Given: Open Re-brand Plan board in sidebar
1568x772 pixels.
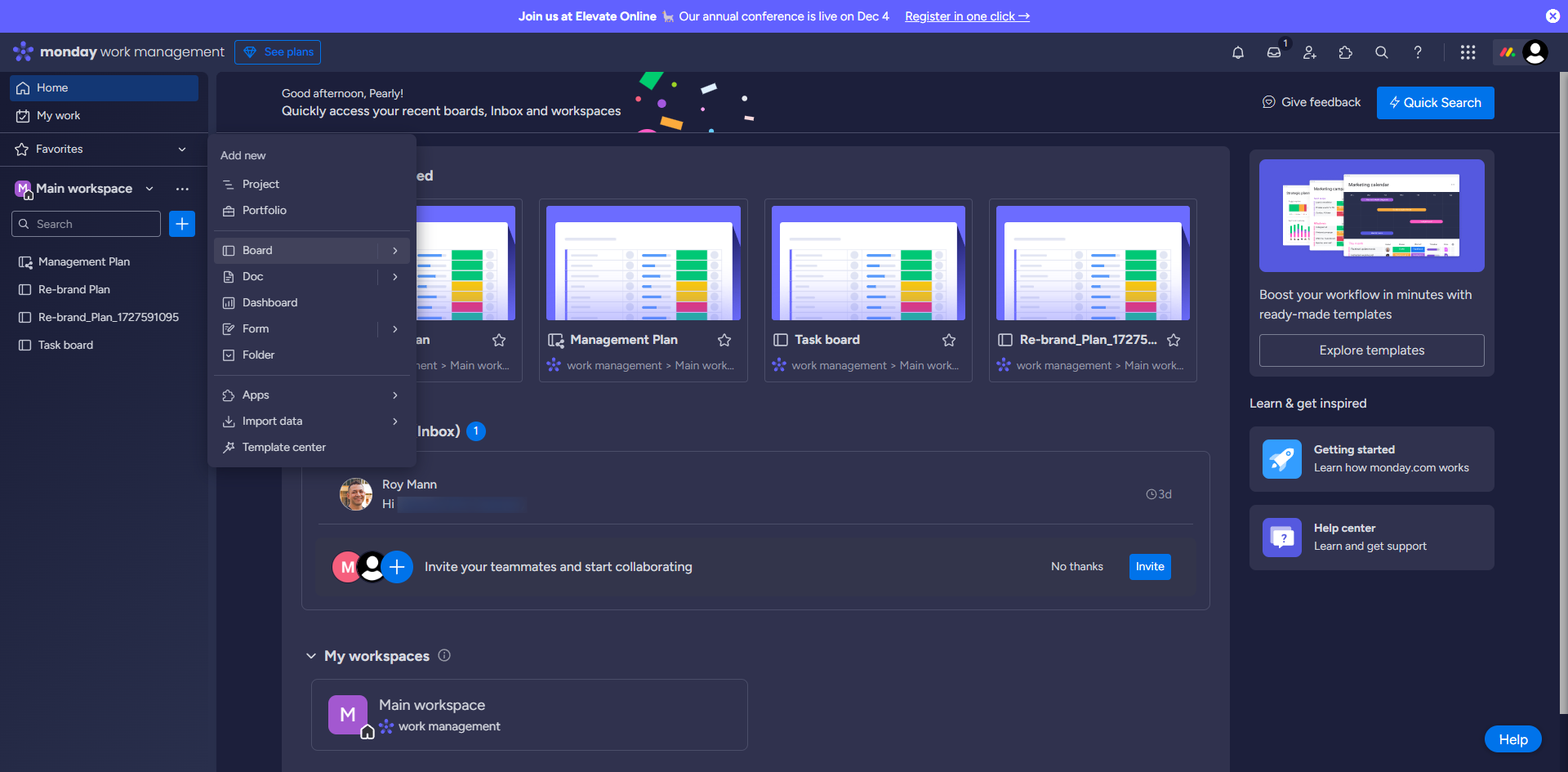Looking at the screenshot, I should pyautogui.click(x=73, y=289).
